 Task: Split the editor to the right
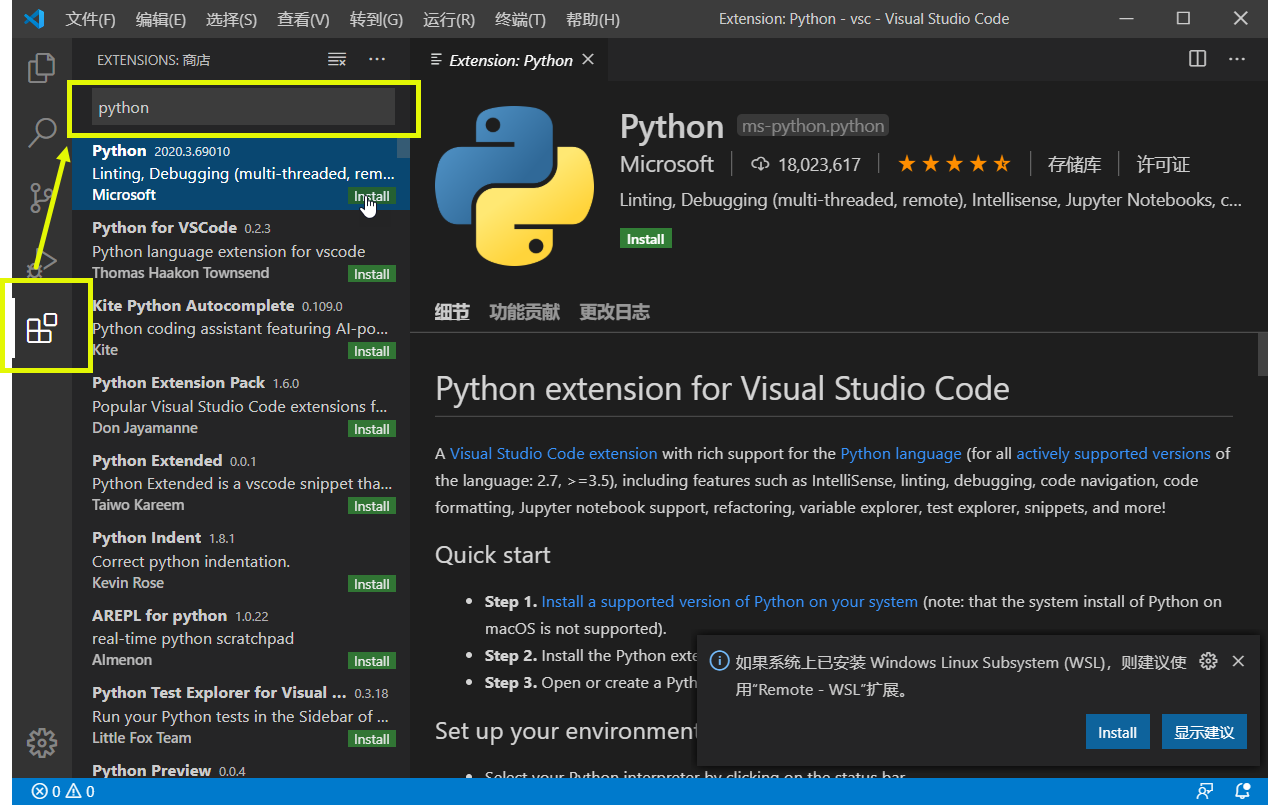pos(1197,60)
